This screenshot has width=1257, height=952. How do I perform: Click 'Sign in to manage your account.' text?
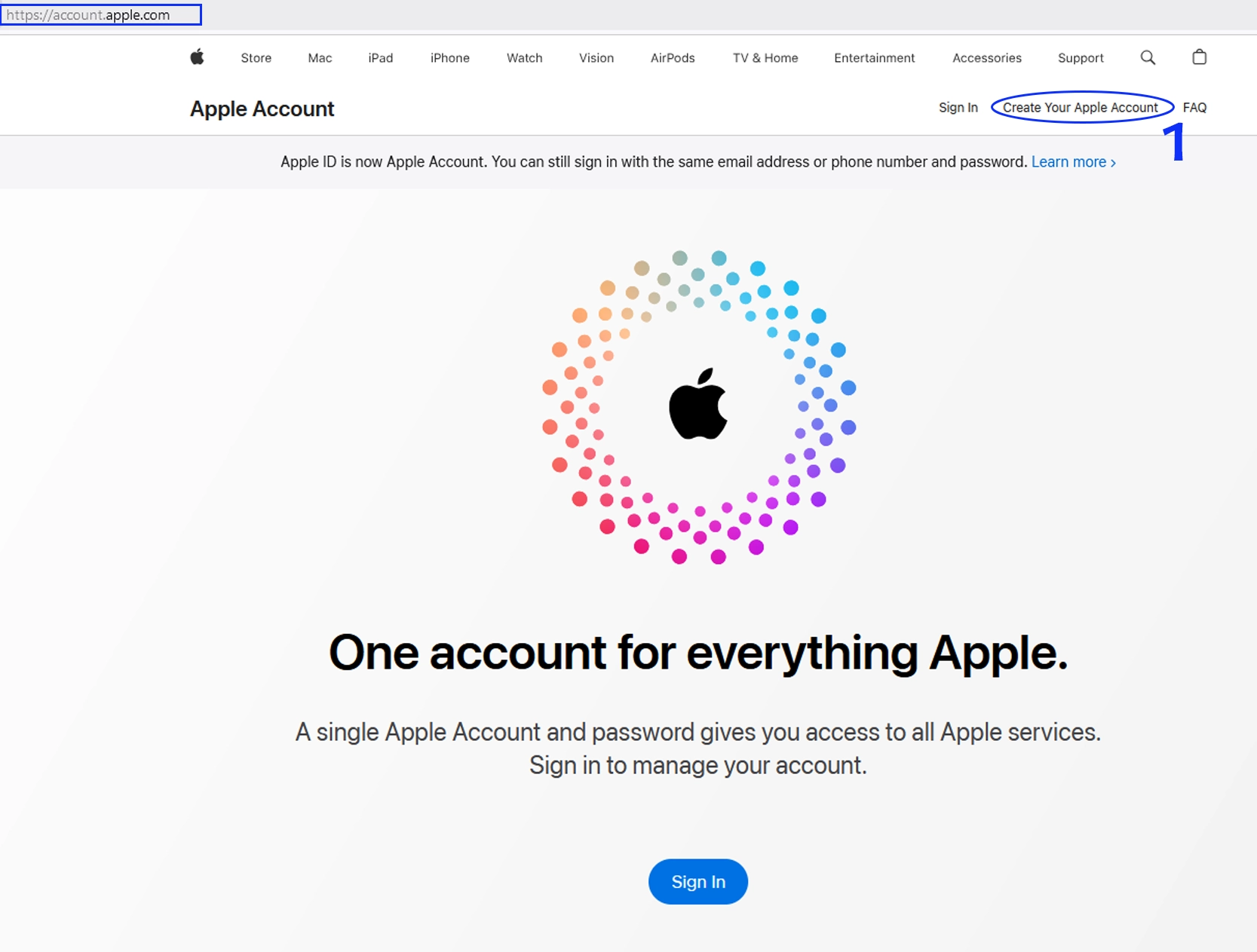click(x=698, y=766)
